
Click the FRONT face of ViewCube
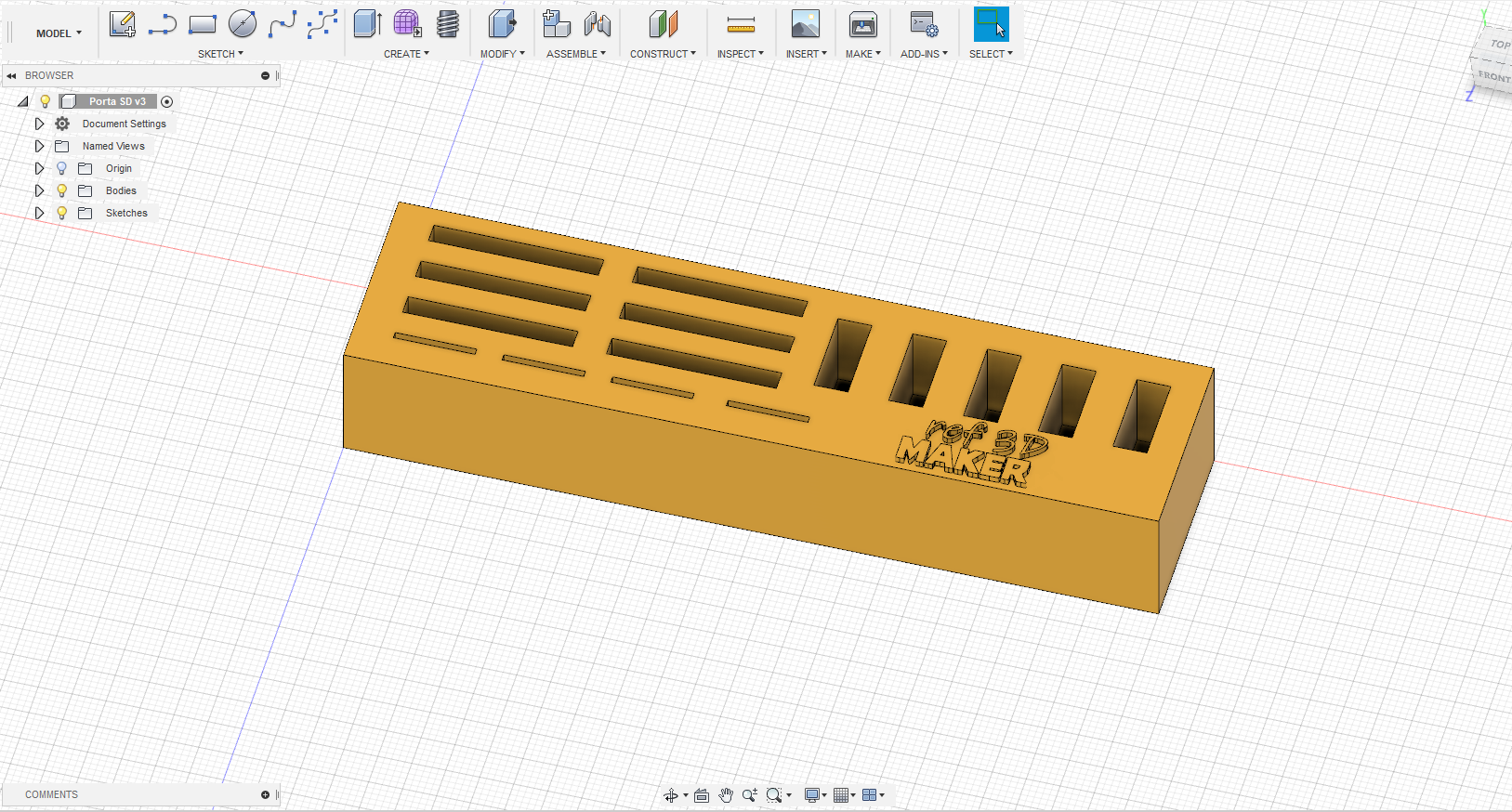pos(1493,76)
